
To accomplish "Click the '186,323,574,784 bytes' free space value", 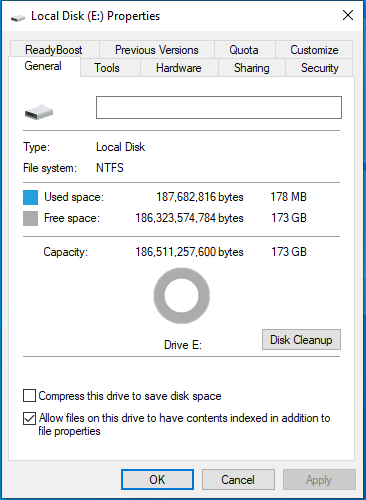I will tap(189, 218).
